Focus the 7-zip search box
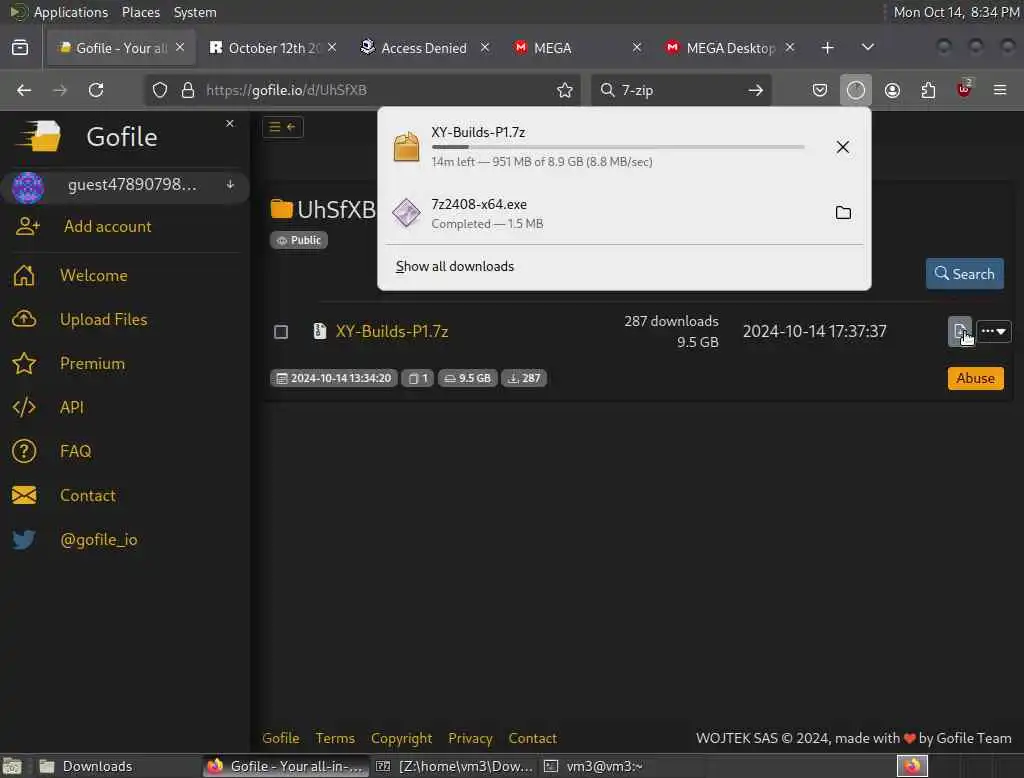1024x778 pixels. point(679,90)
